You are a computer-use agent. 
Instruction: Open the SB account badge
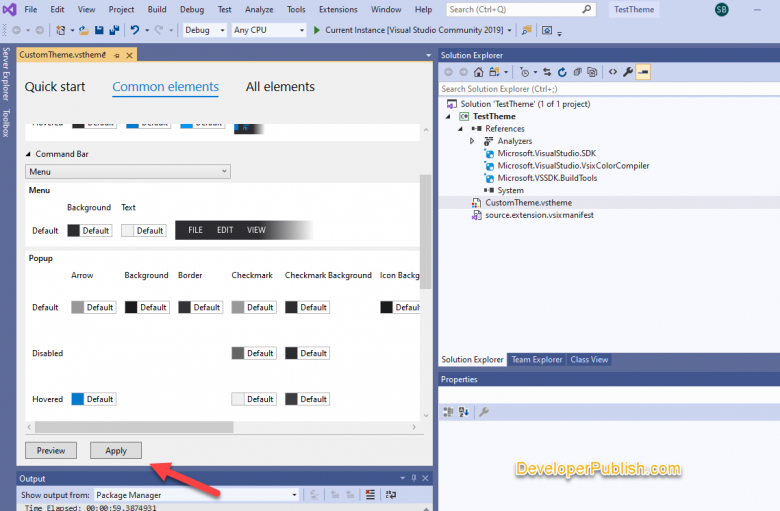[x=721, y=9]
